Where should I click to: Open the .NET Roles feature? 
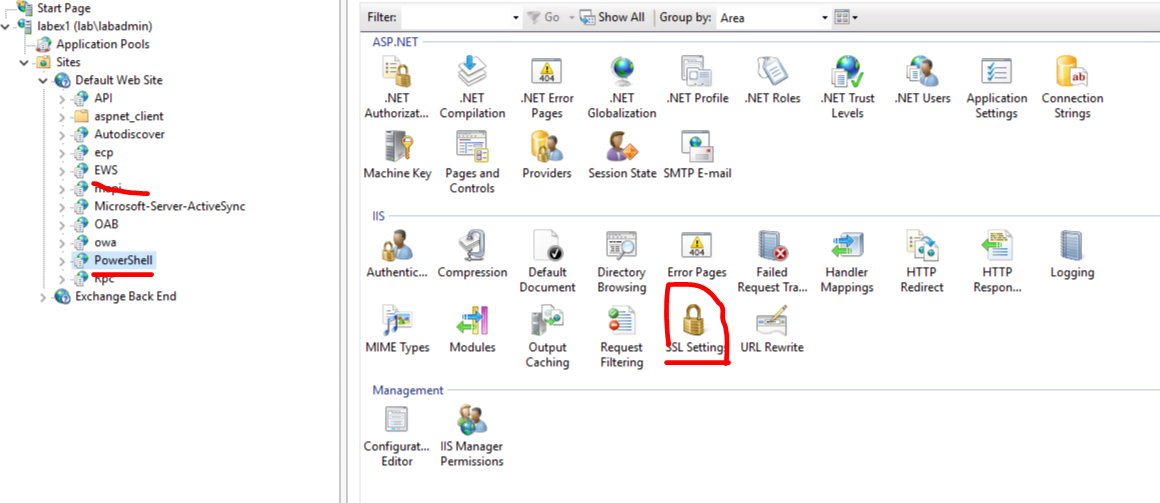pyautogui.click(x=772, y=81)
